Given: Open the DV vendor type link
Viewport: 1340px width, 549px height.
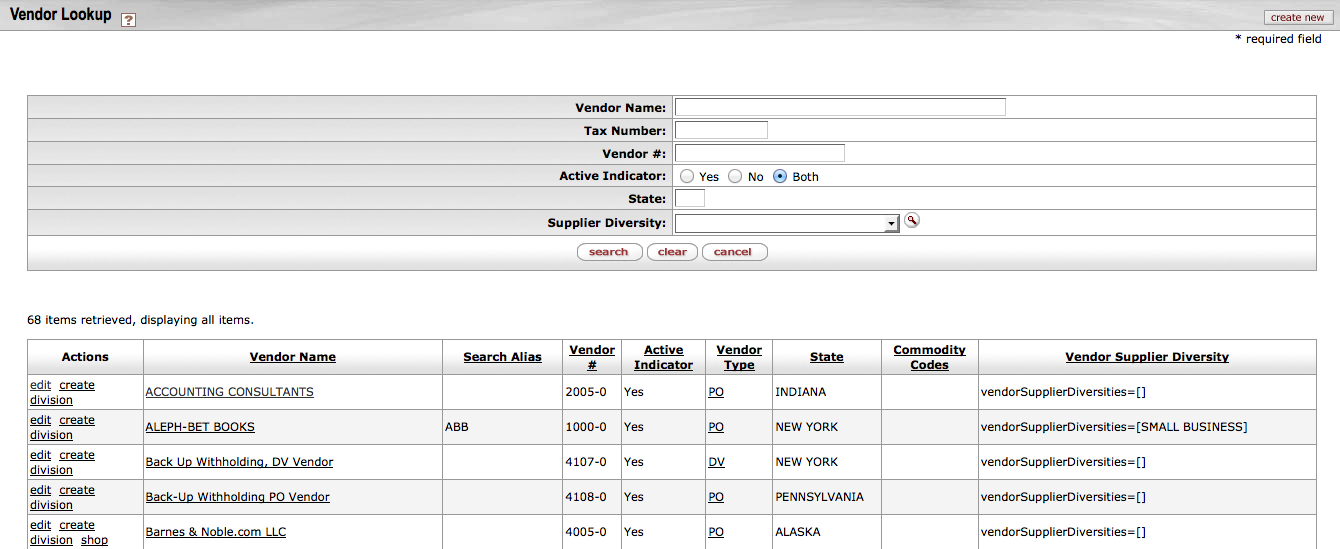Looking at the screenshot, I should (x=716, y=462).
